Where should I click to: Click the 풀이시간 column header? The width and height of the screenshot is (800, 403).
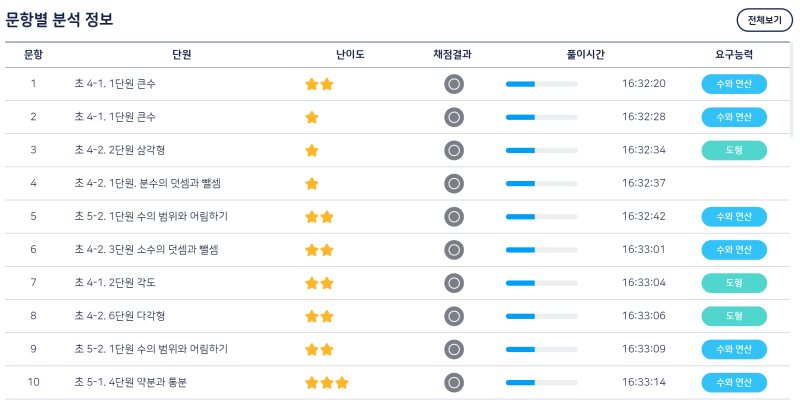coord(585,55)
